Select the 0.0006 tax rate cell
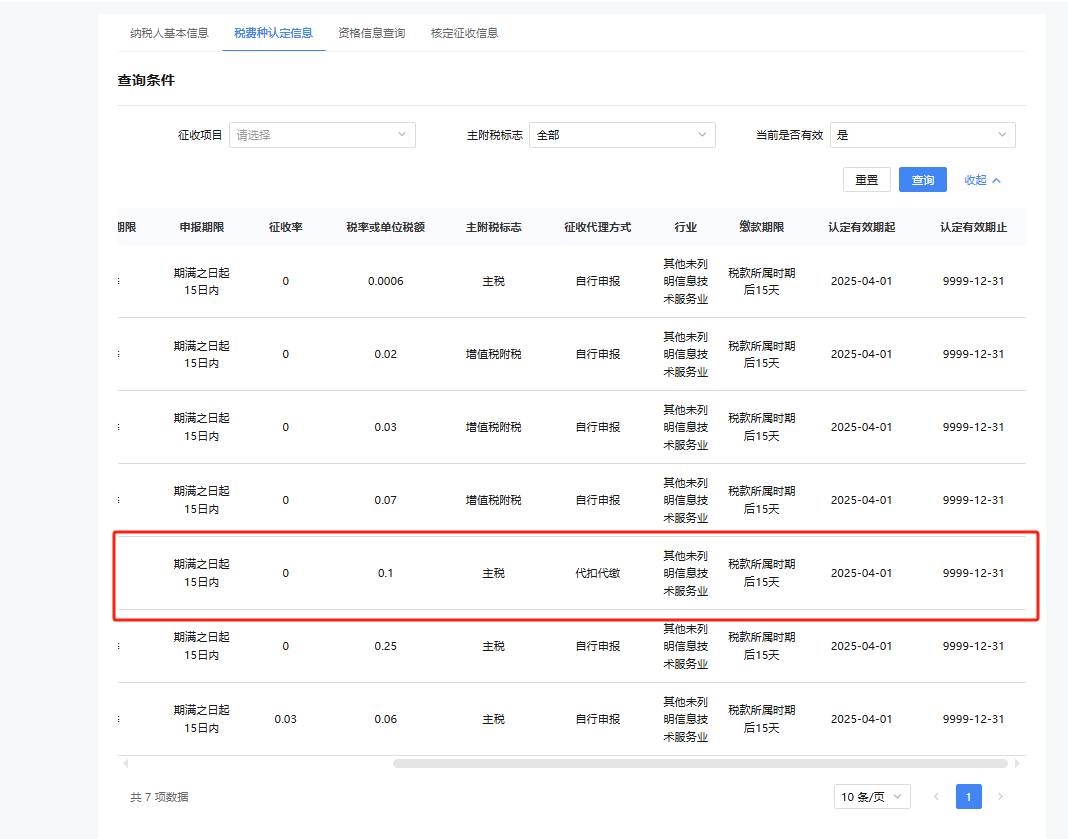The image size is (1068, 839). pos(386,281)
